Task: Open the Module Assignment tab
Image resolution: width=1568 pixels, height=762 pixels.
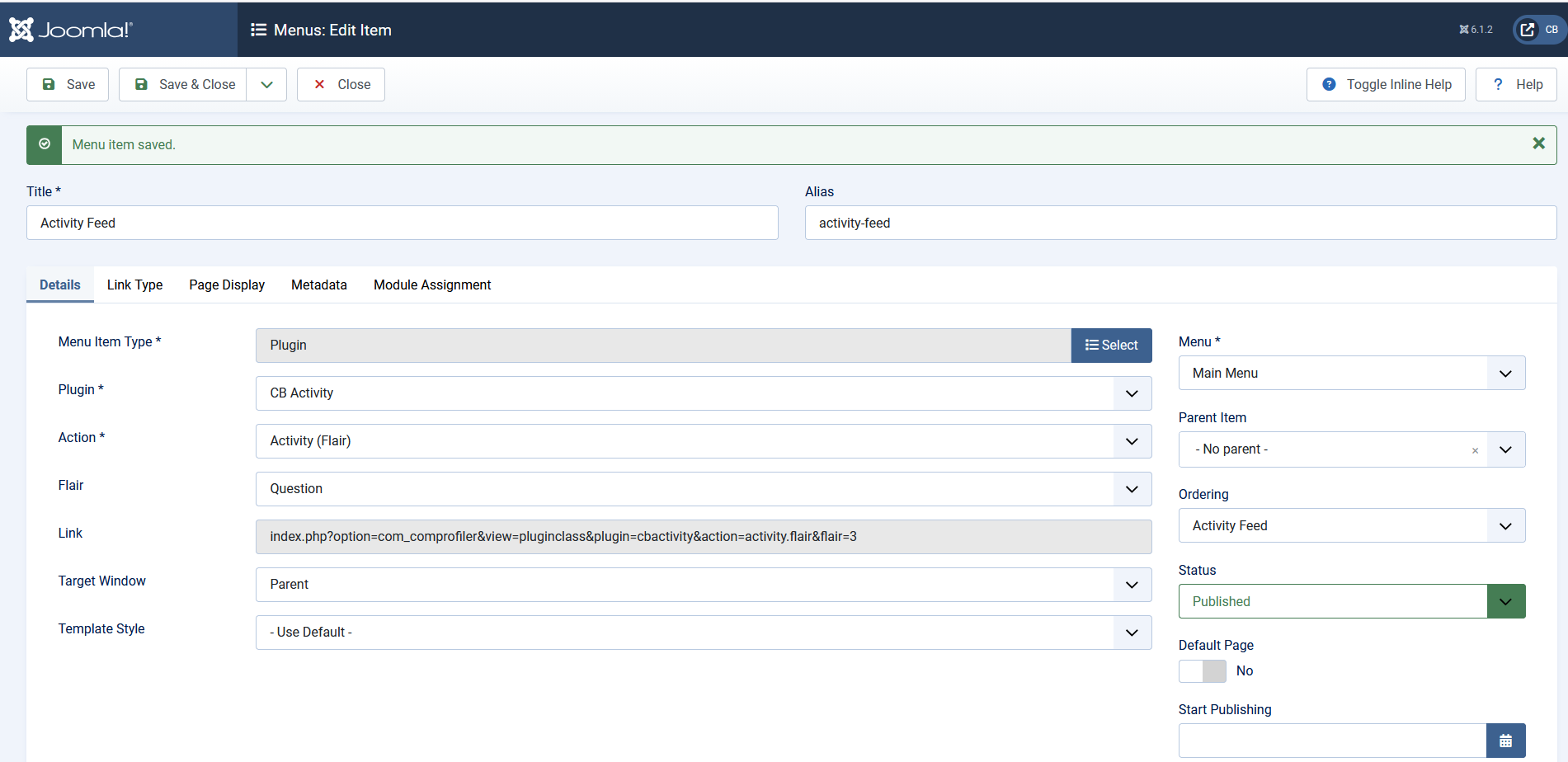Action: tap(432, 285)
